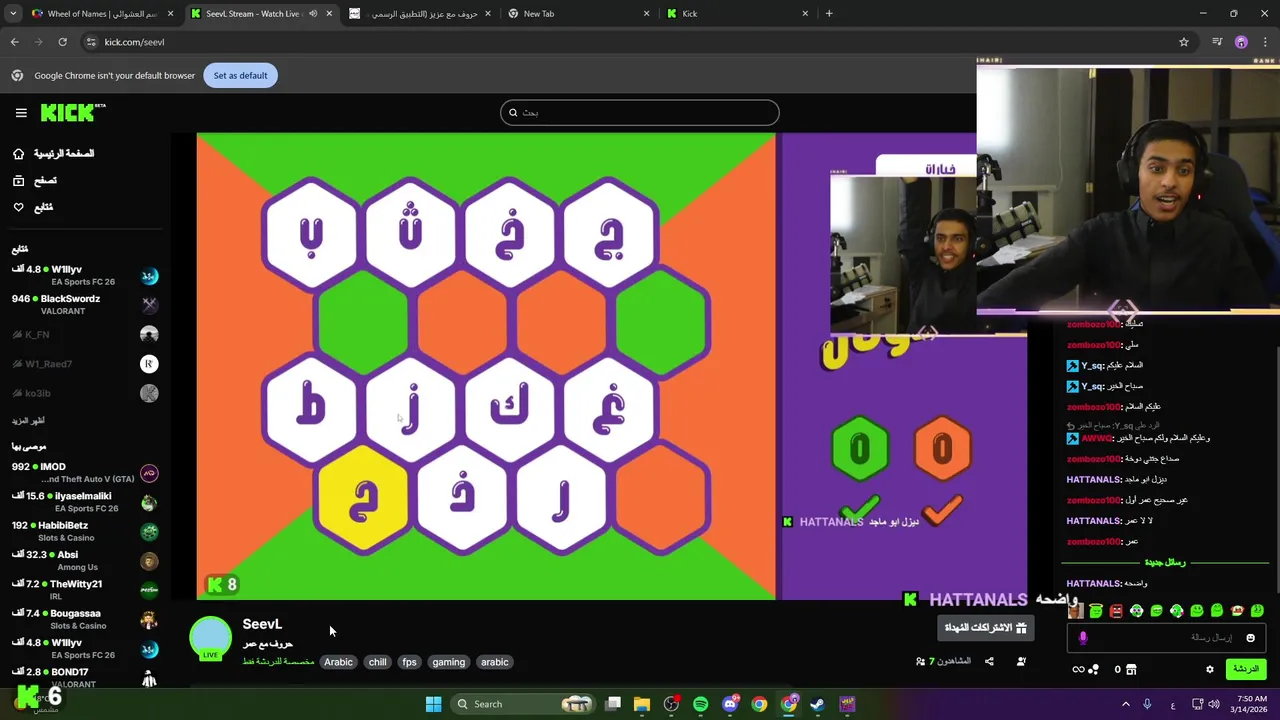This screenshot has height=720, width=1280.
Task: Send message with green الدردشة button
Action: (x=1246, y=669)
